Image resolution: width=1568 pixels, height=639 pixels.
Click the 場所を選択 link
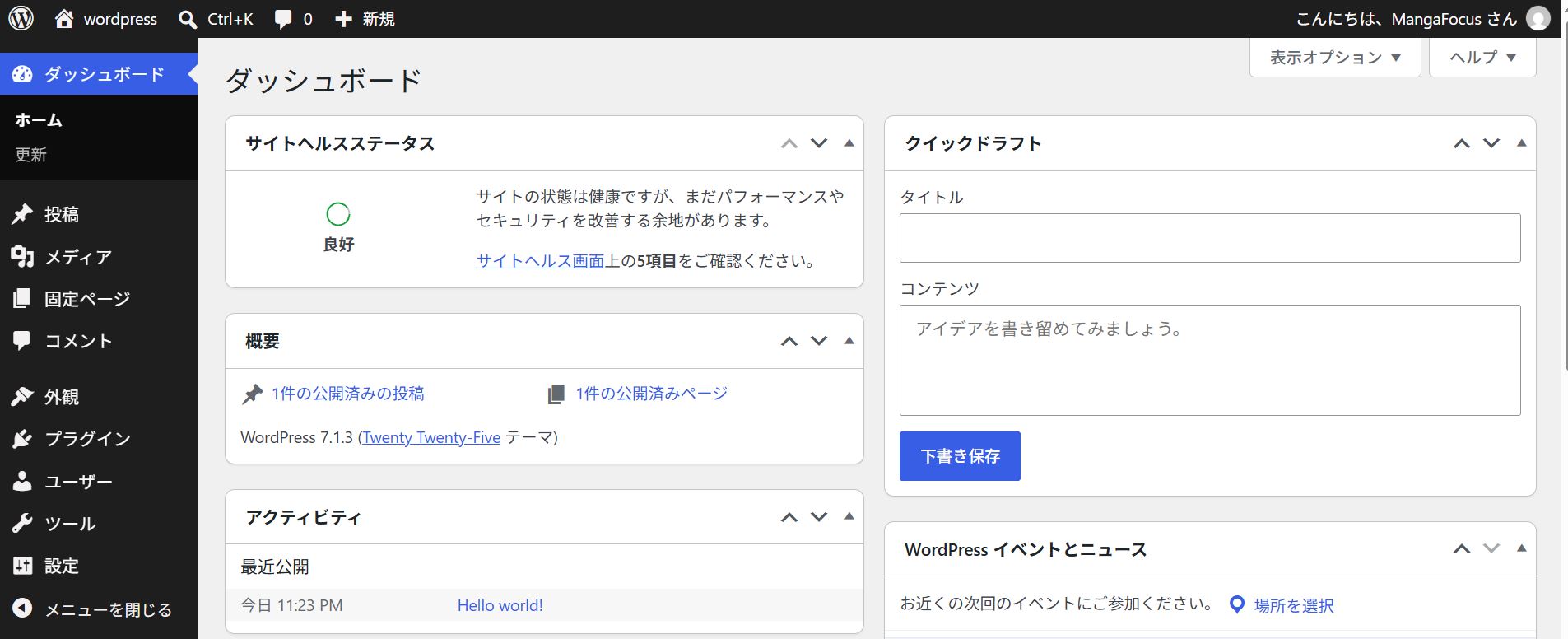tap(1294, 606)
